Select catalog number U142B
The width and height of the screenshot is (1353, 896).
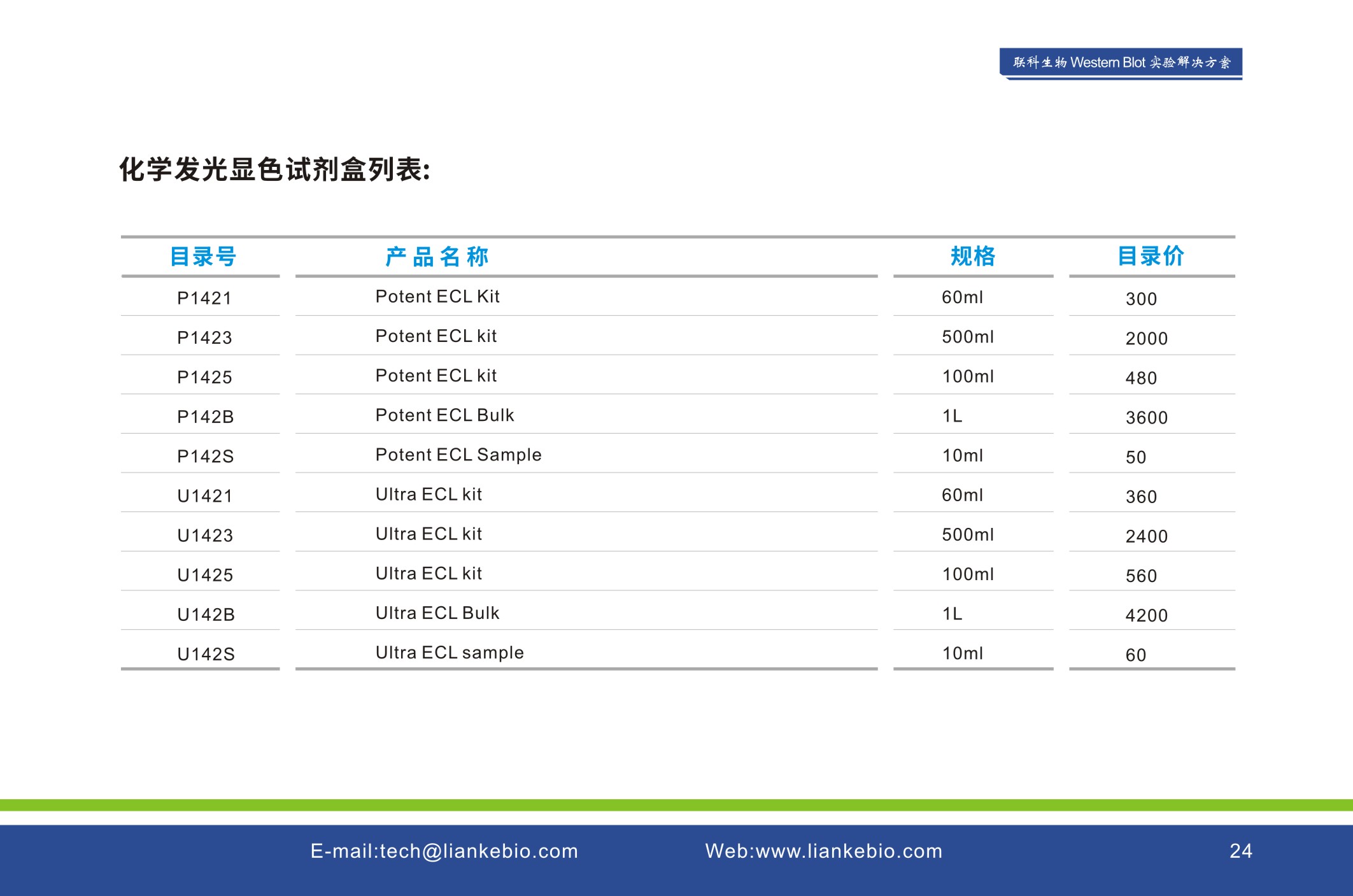206,614
